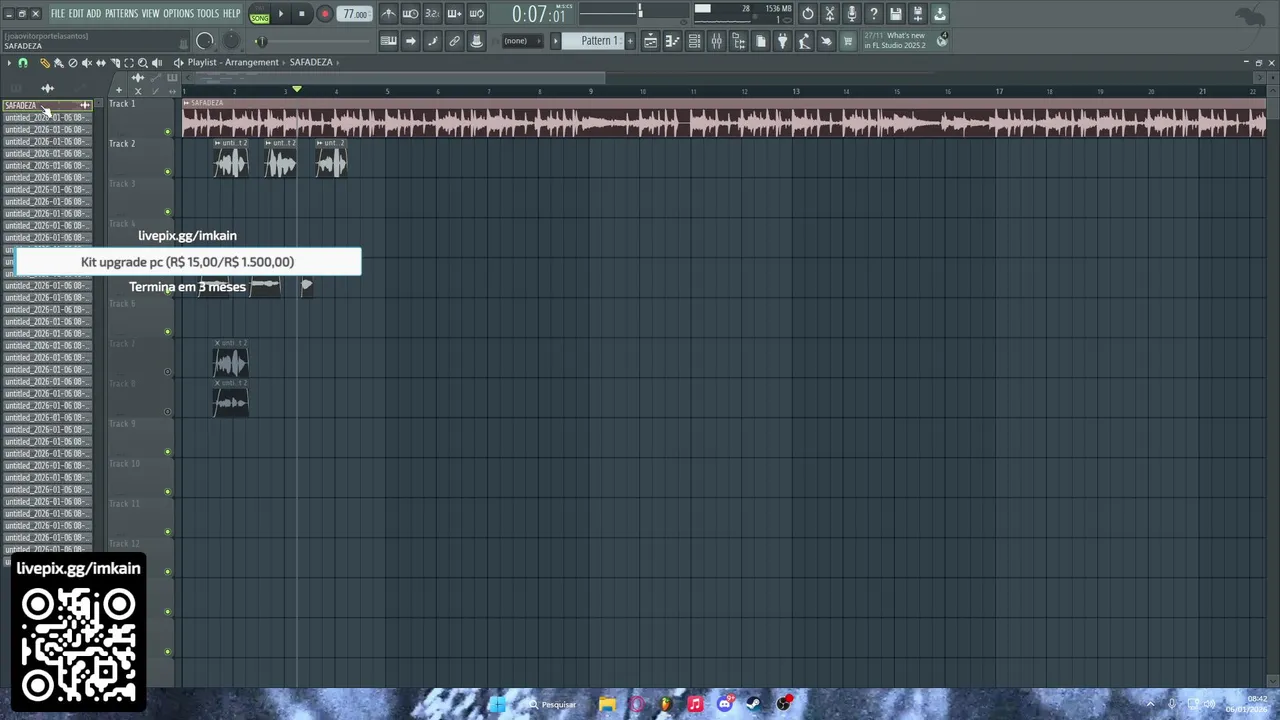
Task: Click the undo history icon
Action: point(808,14)
